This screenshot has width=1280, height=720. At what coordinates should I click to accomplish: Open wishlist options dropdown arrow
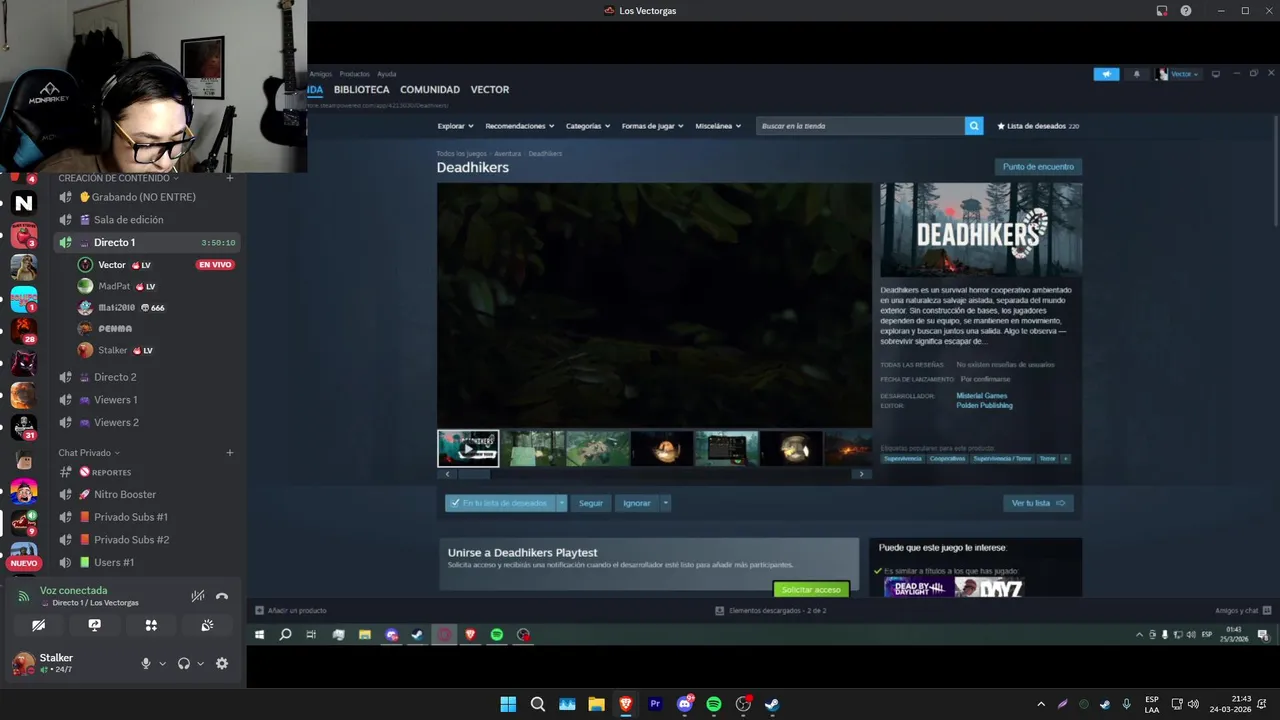coord(562,503)
